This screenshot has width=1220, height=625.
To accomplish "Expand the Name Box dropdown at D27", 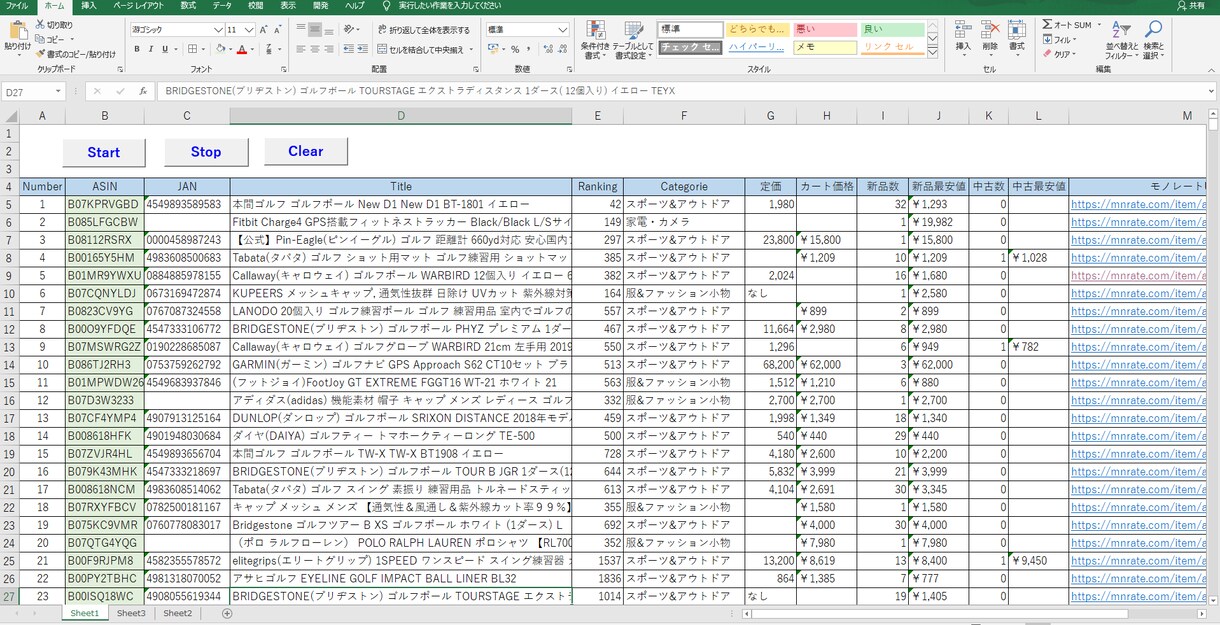I will click(59, 91).
